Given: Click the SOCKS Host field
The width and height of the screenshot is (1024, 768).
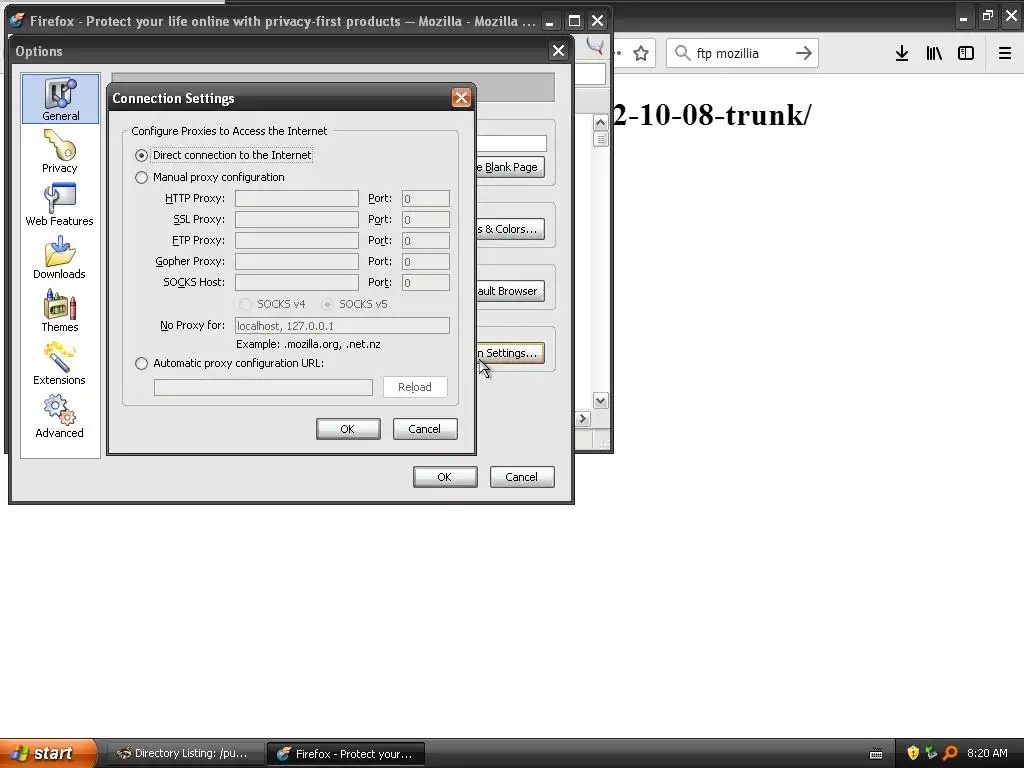Looking at the screenshot, I should 296,282.
